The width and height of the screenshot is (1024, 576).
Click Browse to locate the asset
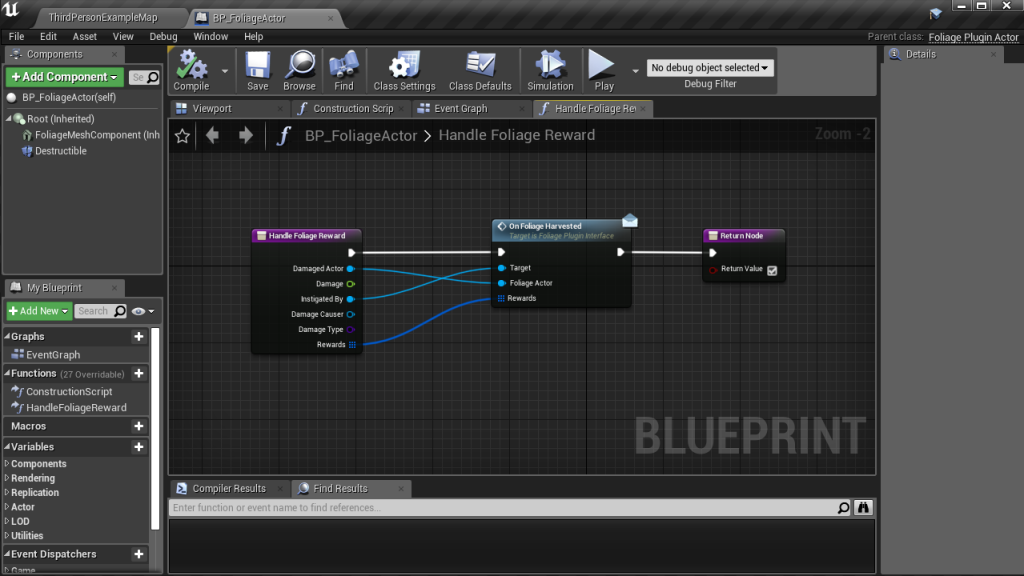pos(299,68)
